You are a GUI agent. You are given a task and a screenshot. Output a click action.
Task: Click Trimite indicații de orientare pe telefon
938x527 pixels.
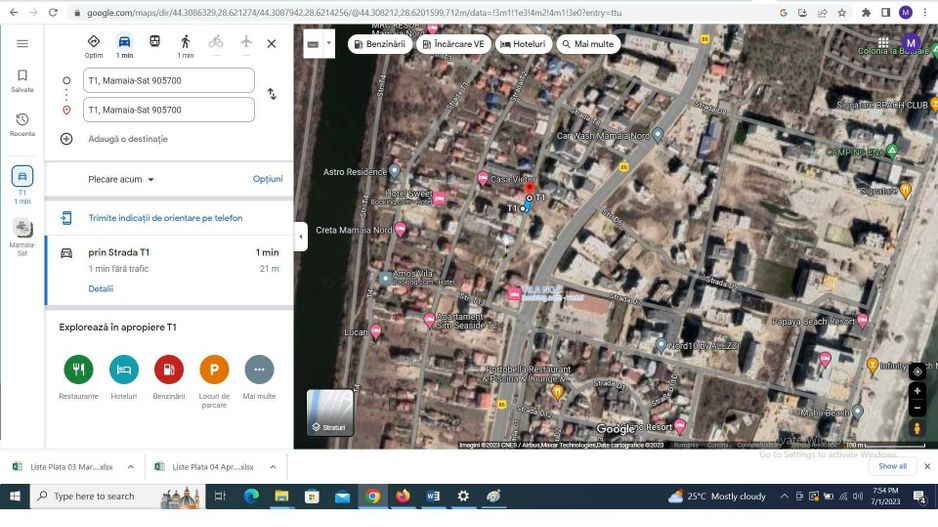click(165, 218)
